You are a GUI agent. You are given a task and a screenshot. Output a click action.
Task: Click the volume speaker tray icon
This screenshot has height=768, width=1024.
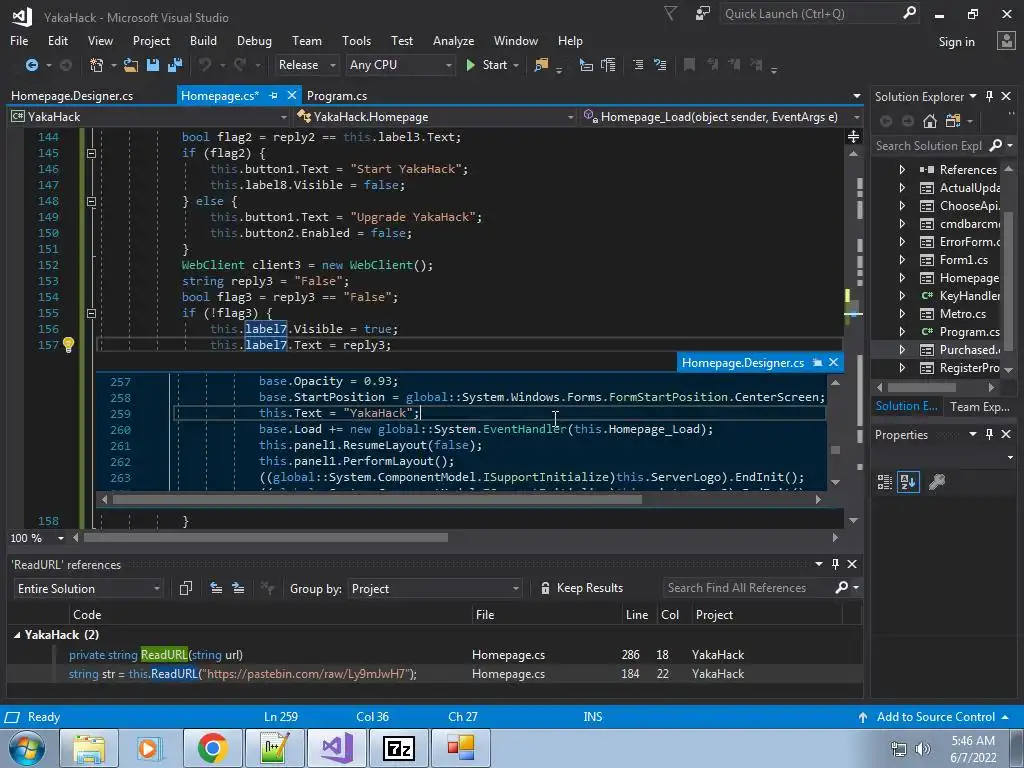click(x=923, y=748)
